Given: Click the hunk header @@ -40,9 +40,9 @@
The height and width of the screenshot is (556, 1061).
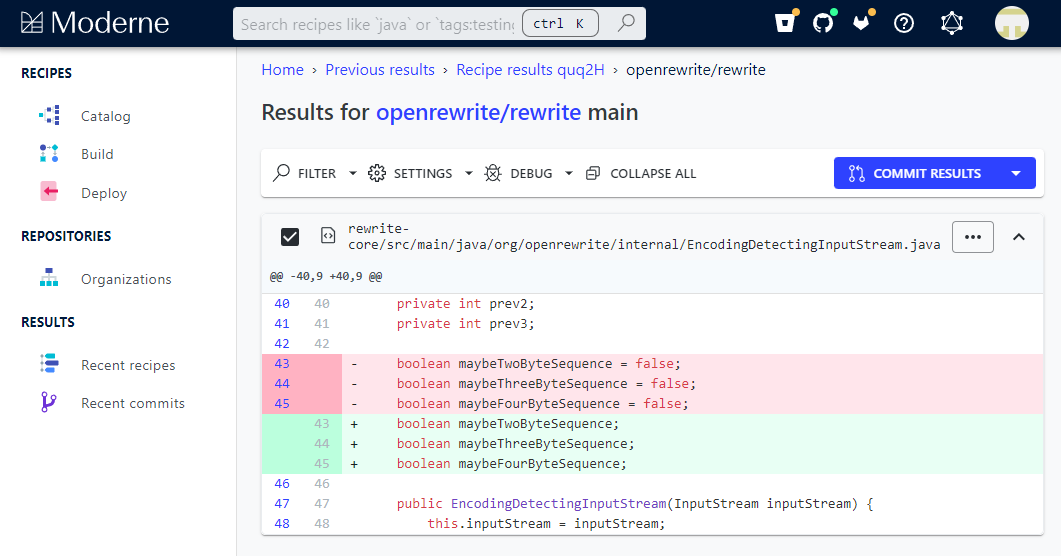Looking at the screenshot, I should 326,277.
